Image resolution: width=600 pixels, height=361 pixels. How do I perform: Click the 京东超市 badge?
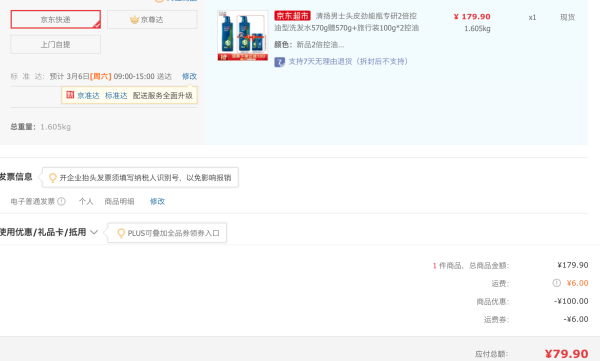(292, 16)
